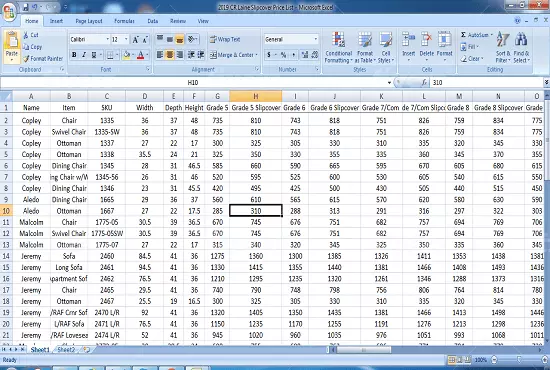This screenshot has width=550, height=370.
Task: Apply the red Font Color
Action: [140, 55]
